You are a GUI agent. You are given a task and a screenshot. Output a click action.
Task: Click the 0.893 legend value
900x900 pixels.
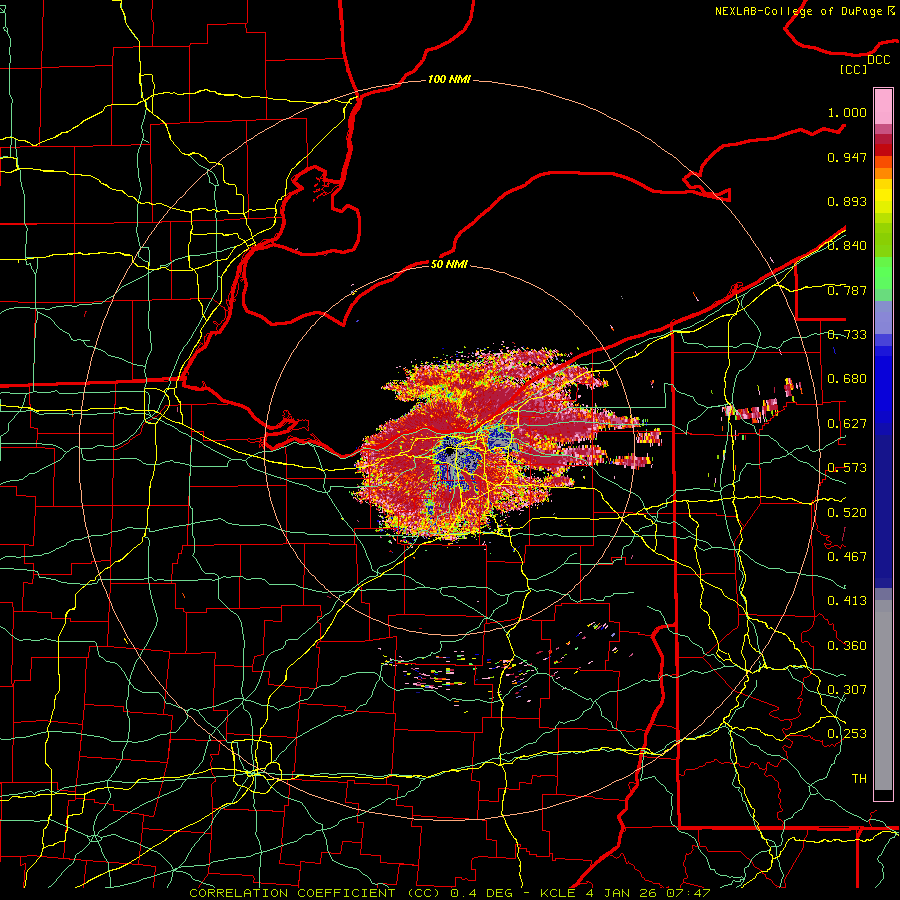coord(847,201)
